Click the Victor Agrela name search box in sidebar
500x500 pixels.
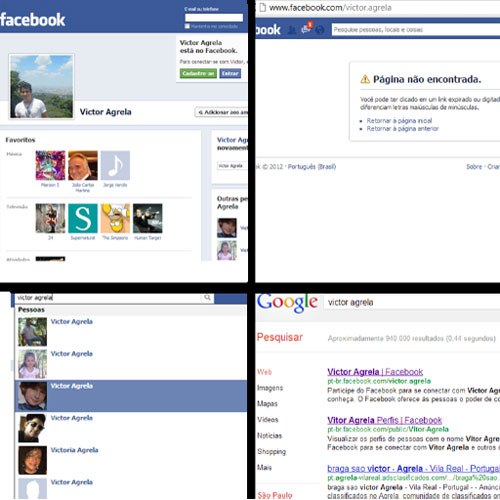(x=232, y=166)
